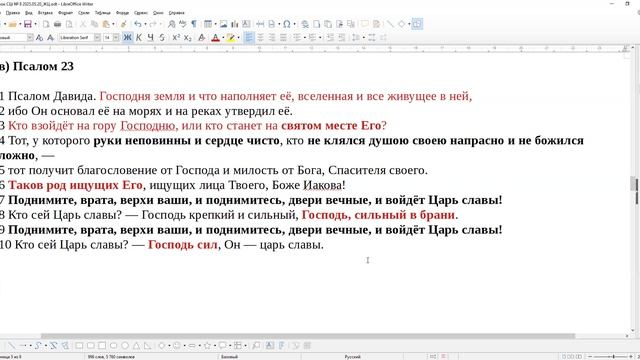Viewport: 640px width, 360px height.
Task: Select Triangle shape in drawing toolbar
Action: 136,345
